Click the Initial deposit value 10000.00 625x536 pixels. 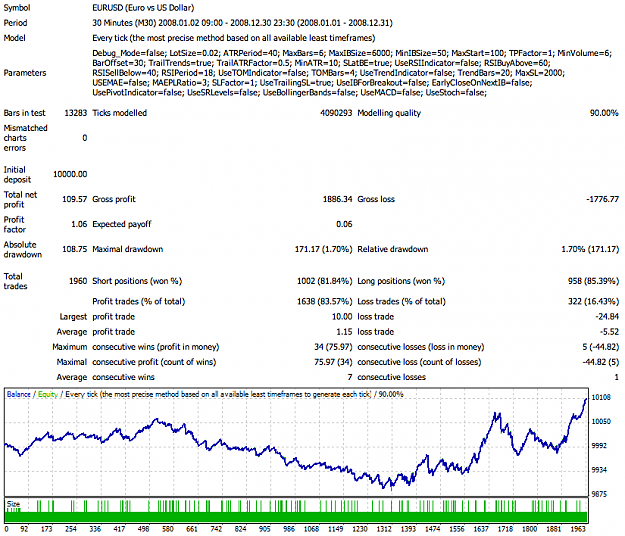(70, 175)
